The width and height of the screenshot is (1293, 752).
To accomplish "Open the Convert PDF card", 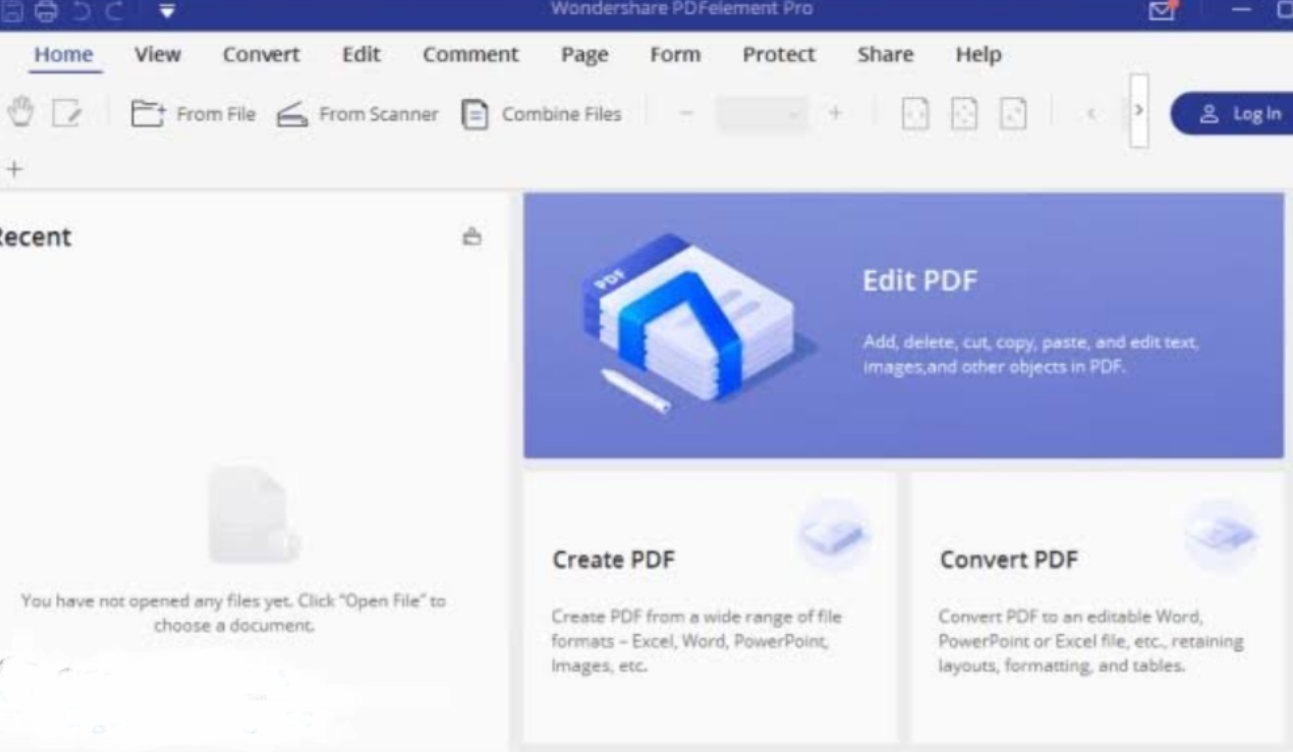I will [x=1097, y=607].
